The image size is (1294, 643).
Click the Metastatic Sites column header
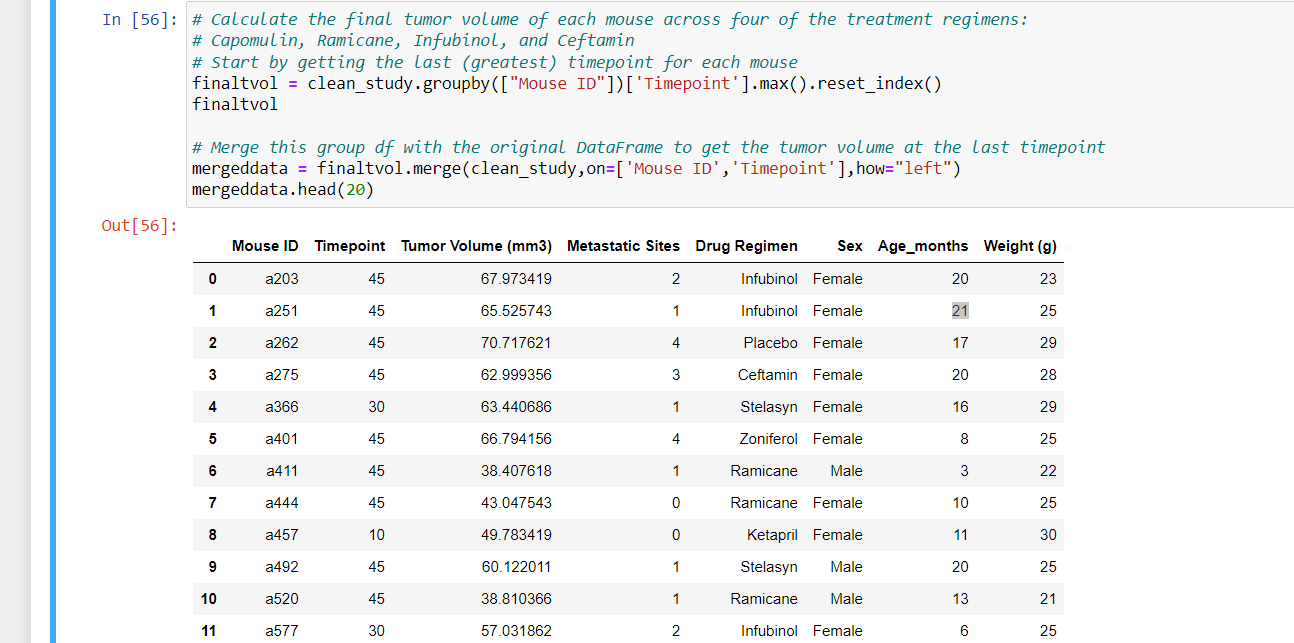click(x=623, y=246)
